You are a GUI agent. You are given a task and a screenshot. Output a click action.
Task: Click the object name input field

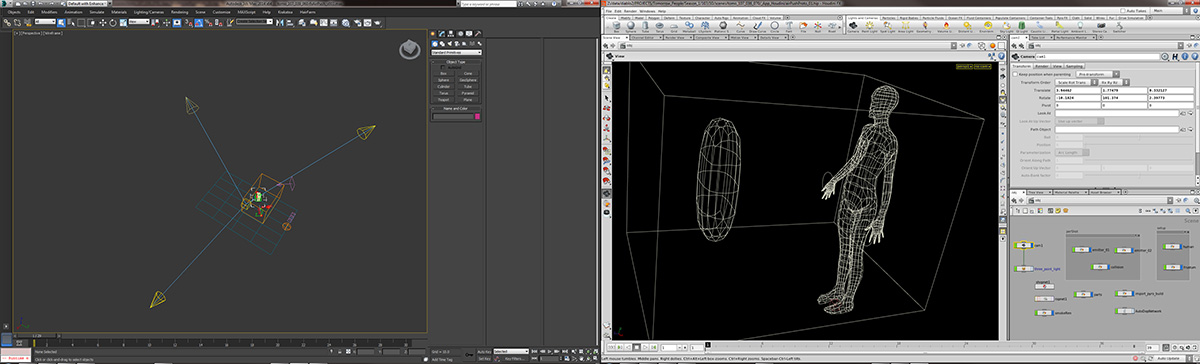[452, 117]
